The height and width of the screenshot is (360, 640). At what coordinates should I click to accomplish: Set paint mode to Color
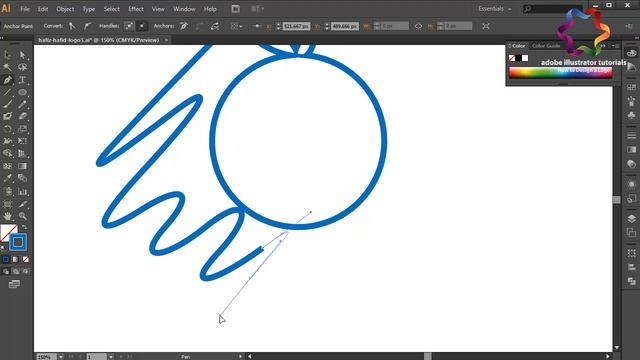[x=6, y=259]
